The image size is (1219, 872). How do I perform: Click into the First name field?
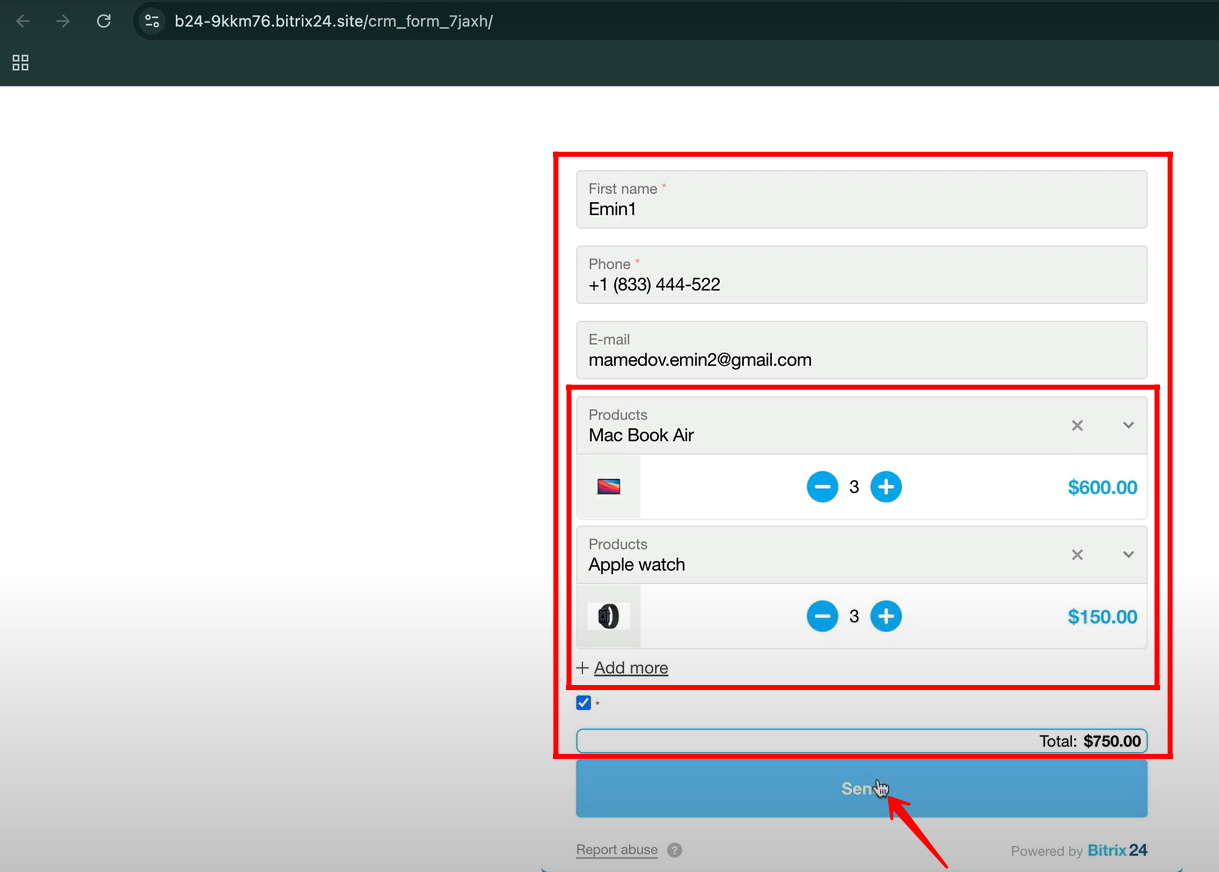pos(861,209)
